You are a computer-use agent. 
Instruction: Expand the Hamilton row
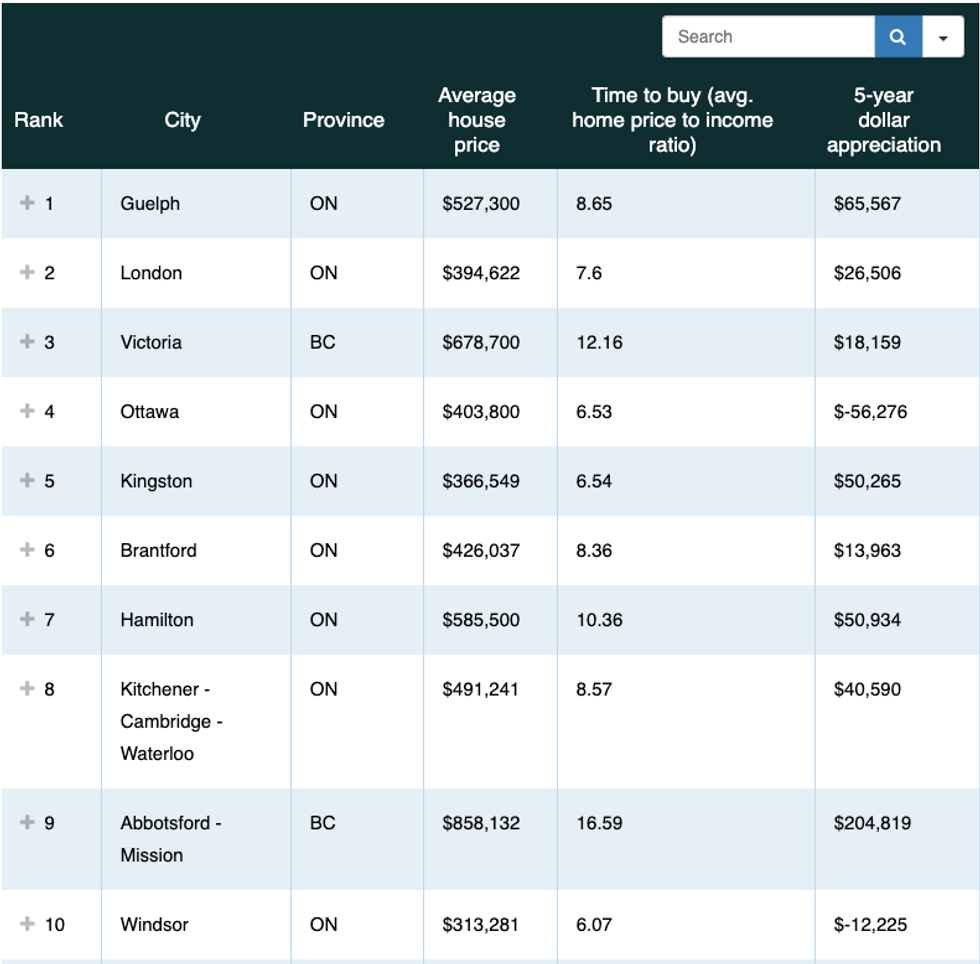[27, 619]
